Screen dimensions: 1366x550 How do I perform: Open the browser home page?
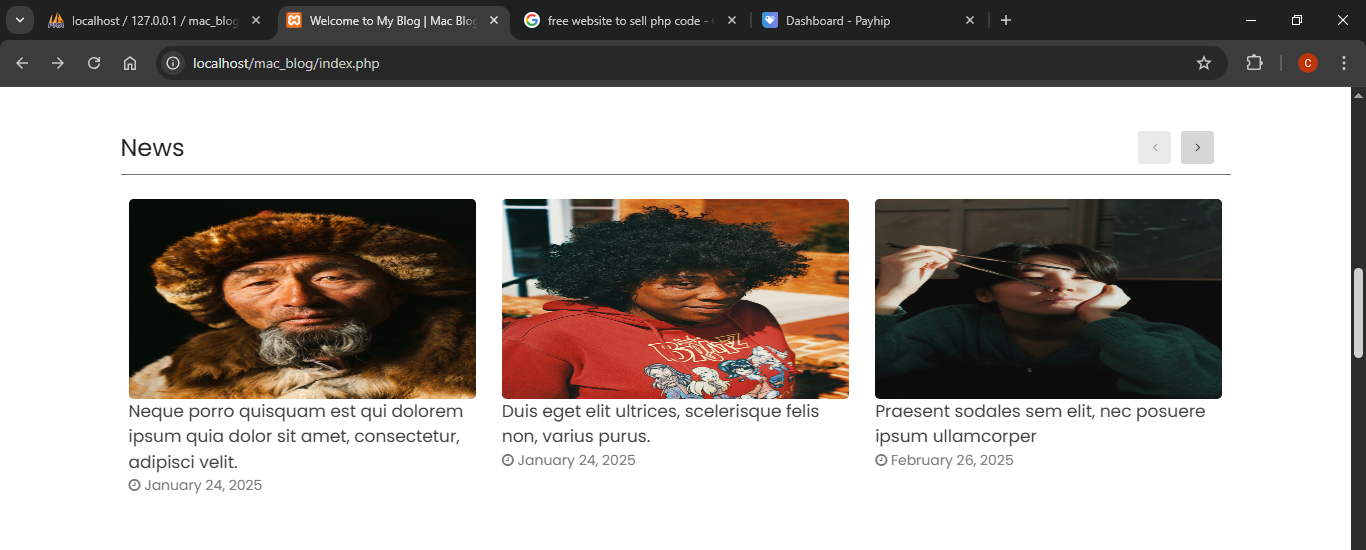click(x=130, y=63)
